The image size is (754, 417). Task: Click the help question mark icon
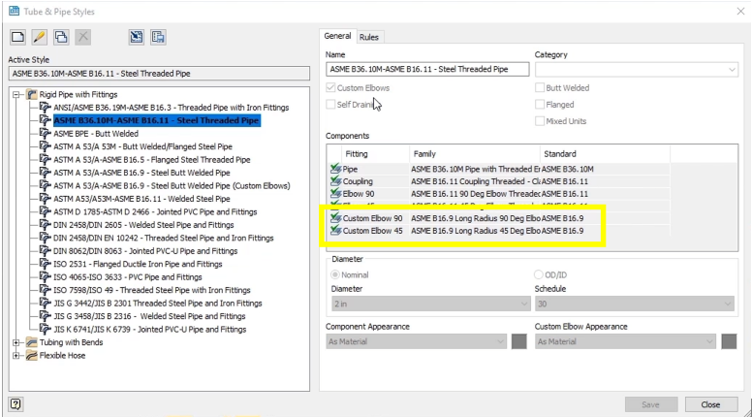15,404
